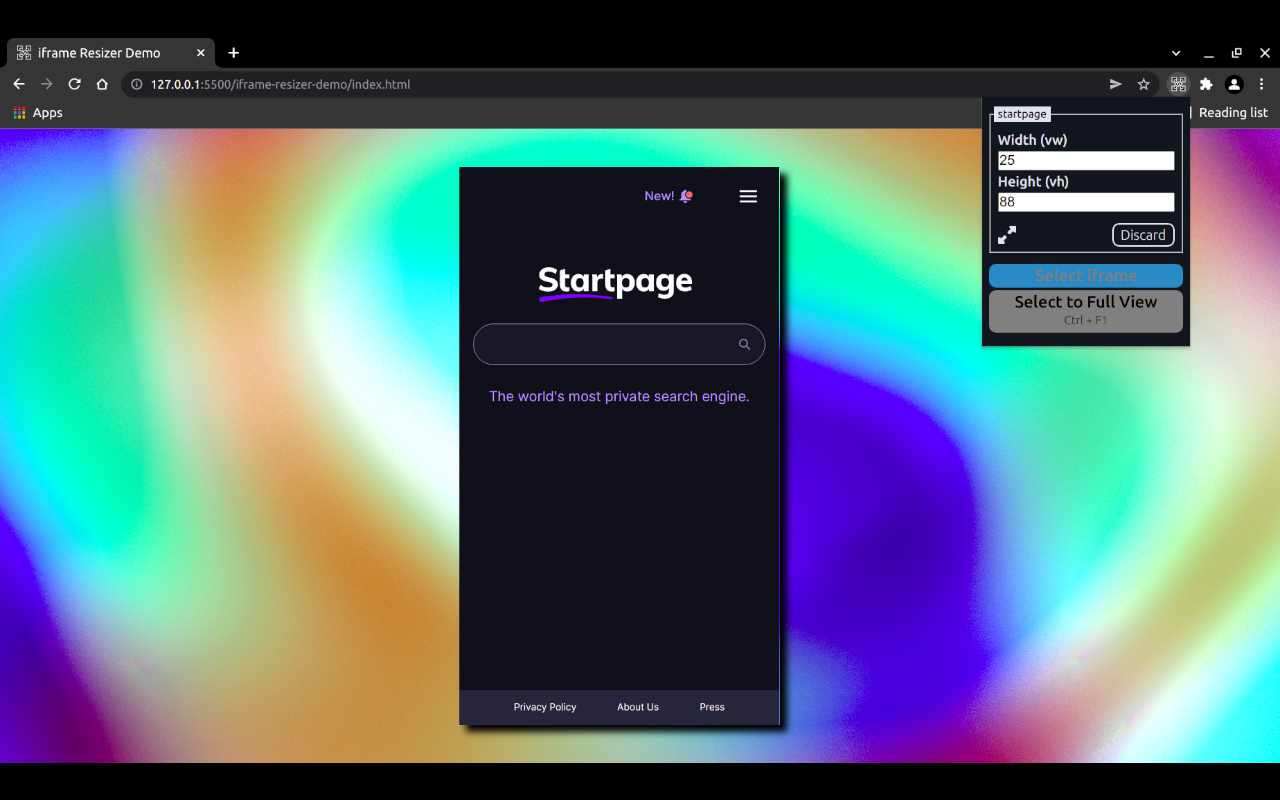Click the Discard button
Screen dimensions: 1280x800
pos(1143,235)
